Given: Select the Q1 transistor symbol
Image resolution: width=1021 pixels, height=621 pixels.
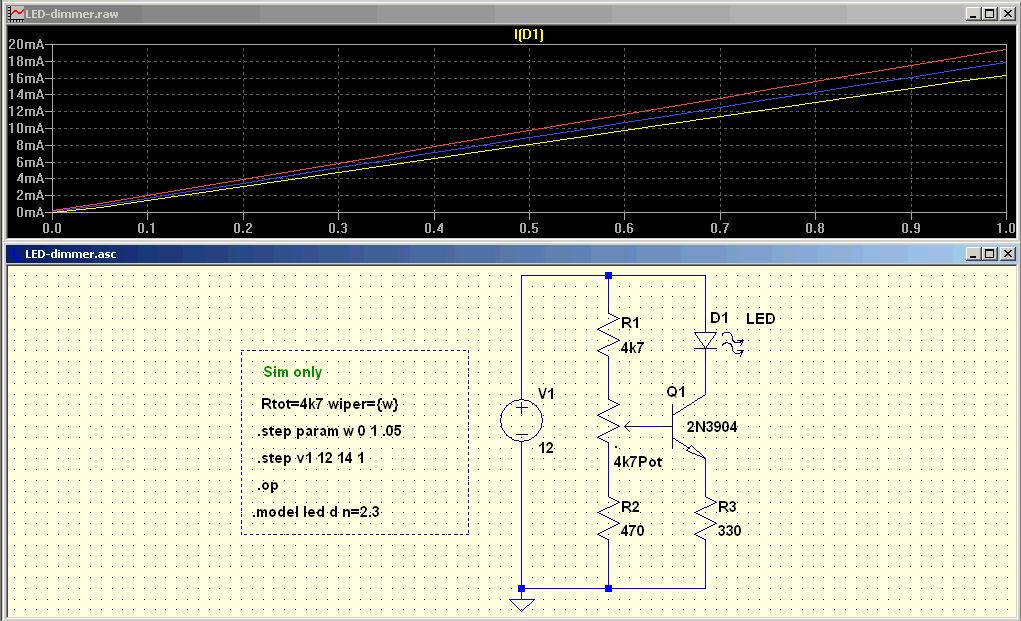Looking at the screenshot, I should pyautogui.click(x=688, y=427).
